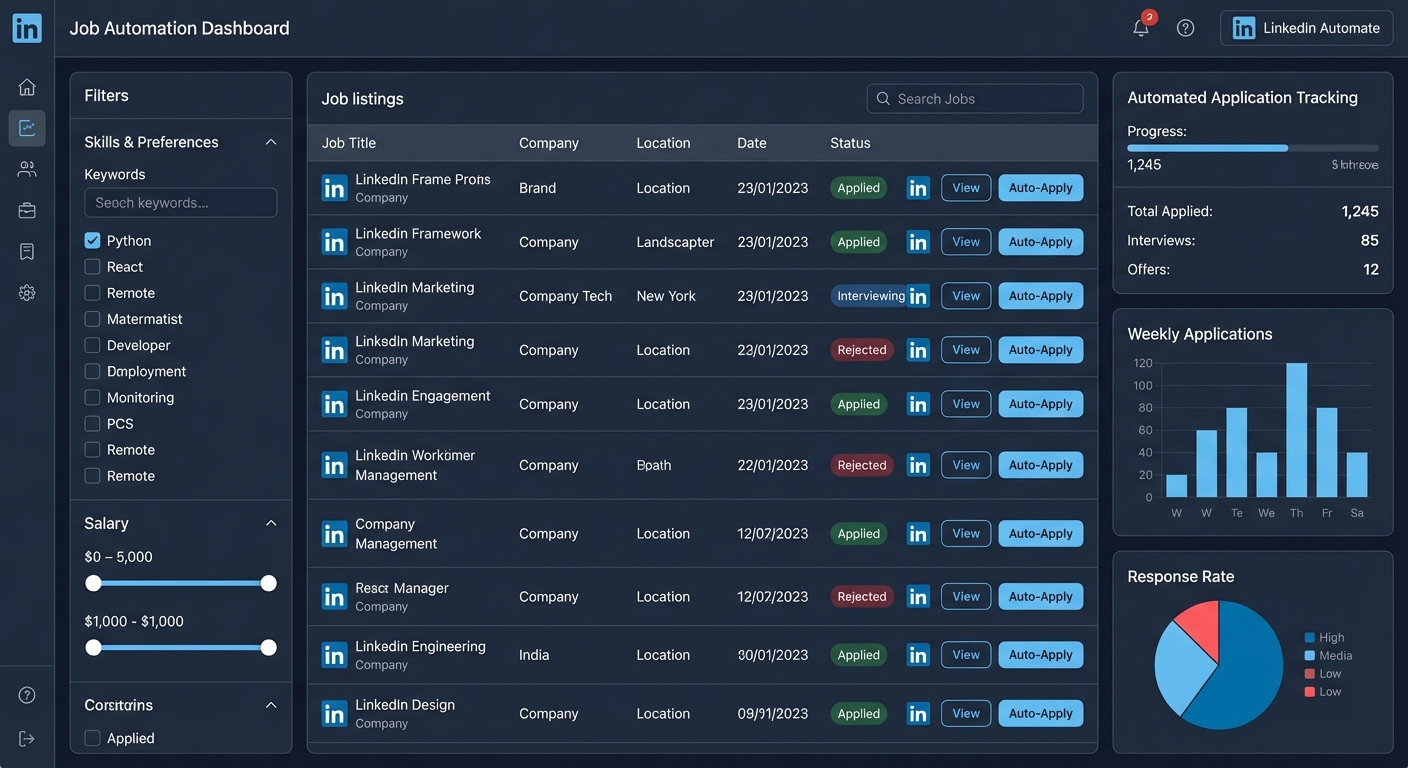The image size is (1408, 768).
Task: Click LinkedIn icon after LinkedIn Engineering's Applied badge
Action: tap(918, 655)
